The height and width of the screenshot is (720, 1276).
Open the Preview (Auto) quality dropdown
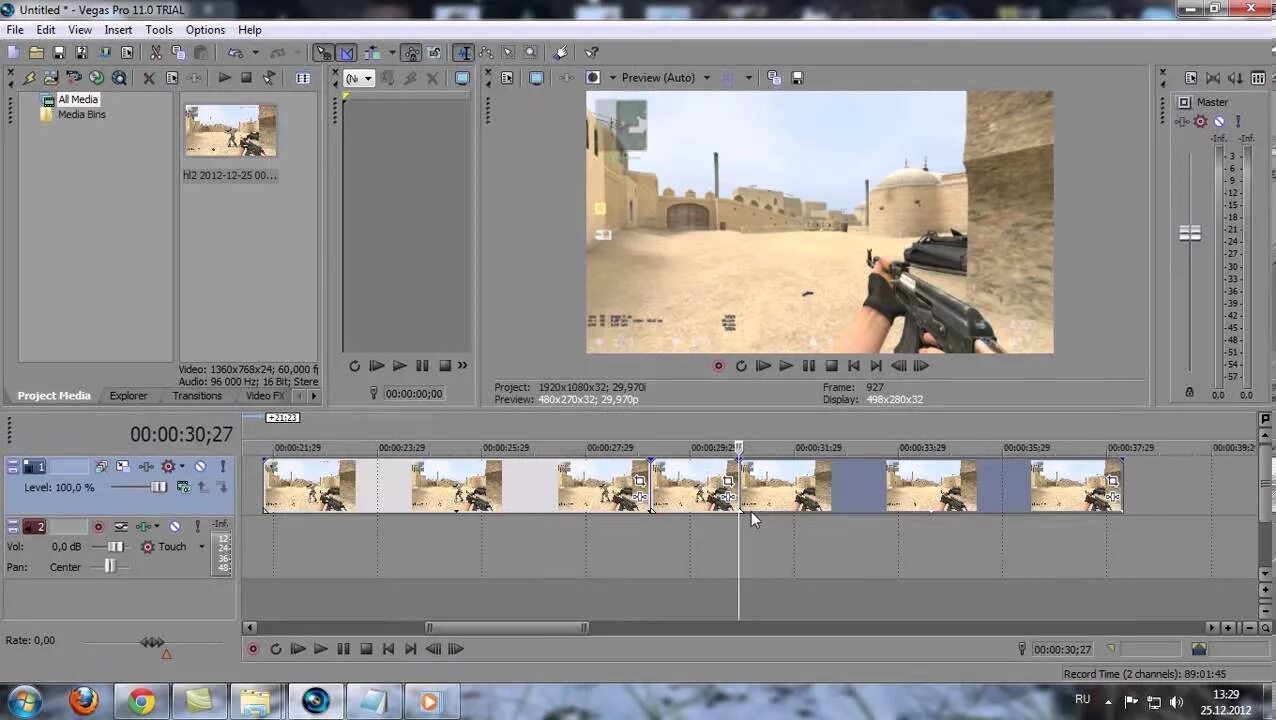pyautogui.click(x=706, y=78)
